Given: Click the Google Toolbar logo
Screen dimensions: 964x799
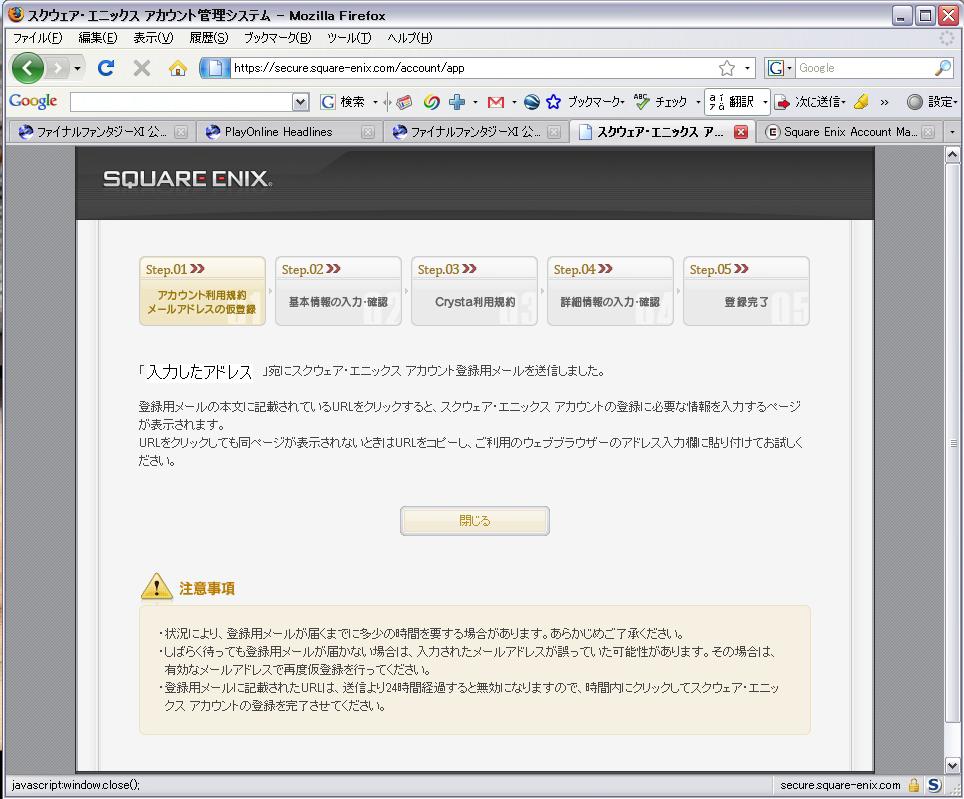Looking at the screenshot, I should click(33, 101).
